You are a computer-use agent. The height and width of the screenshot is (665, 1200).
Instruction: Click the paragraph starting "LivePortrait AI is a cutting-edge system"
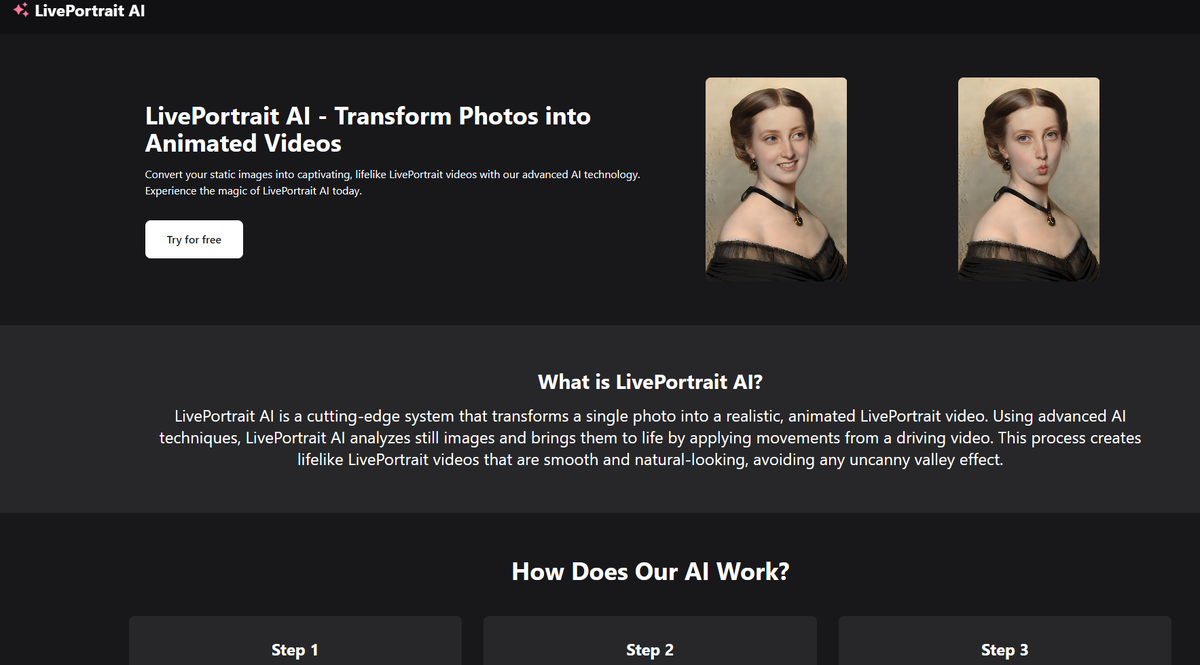pos(650,438)
